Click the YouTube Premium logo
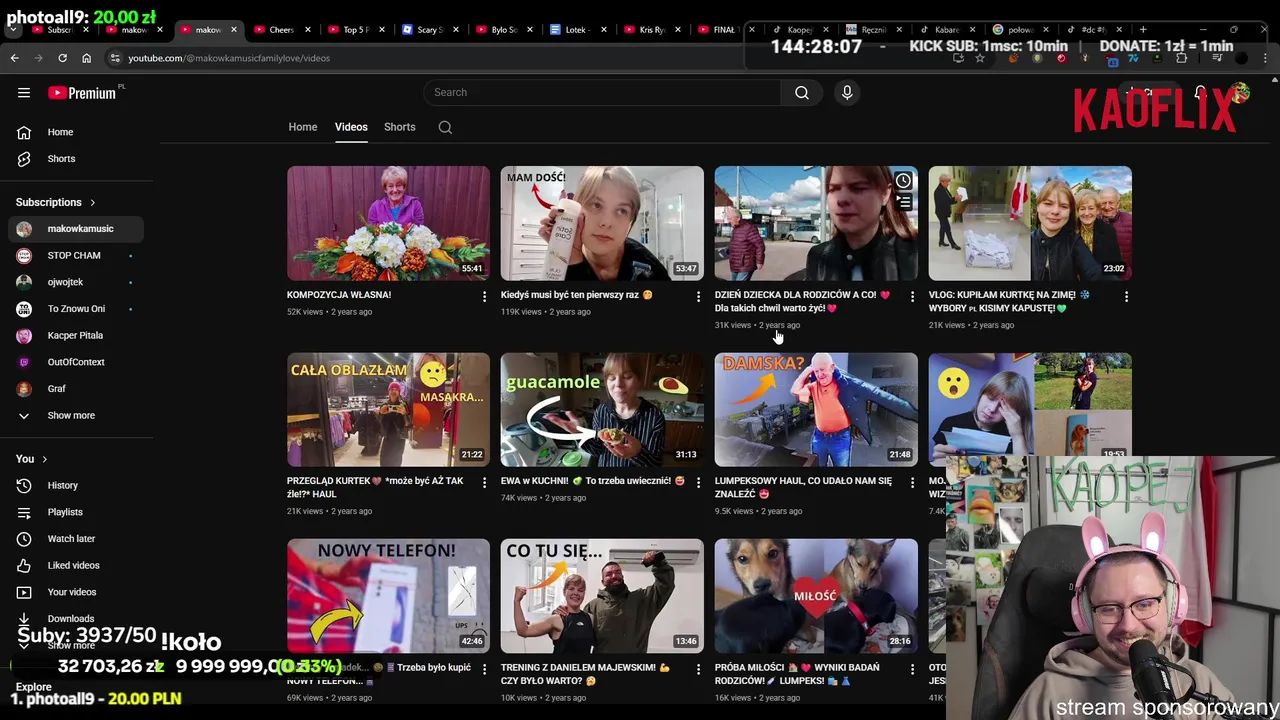 (84, 93)
